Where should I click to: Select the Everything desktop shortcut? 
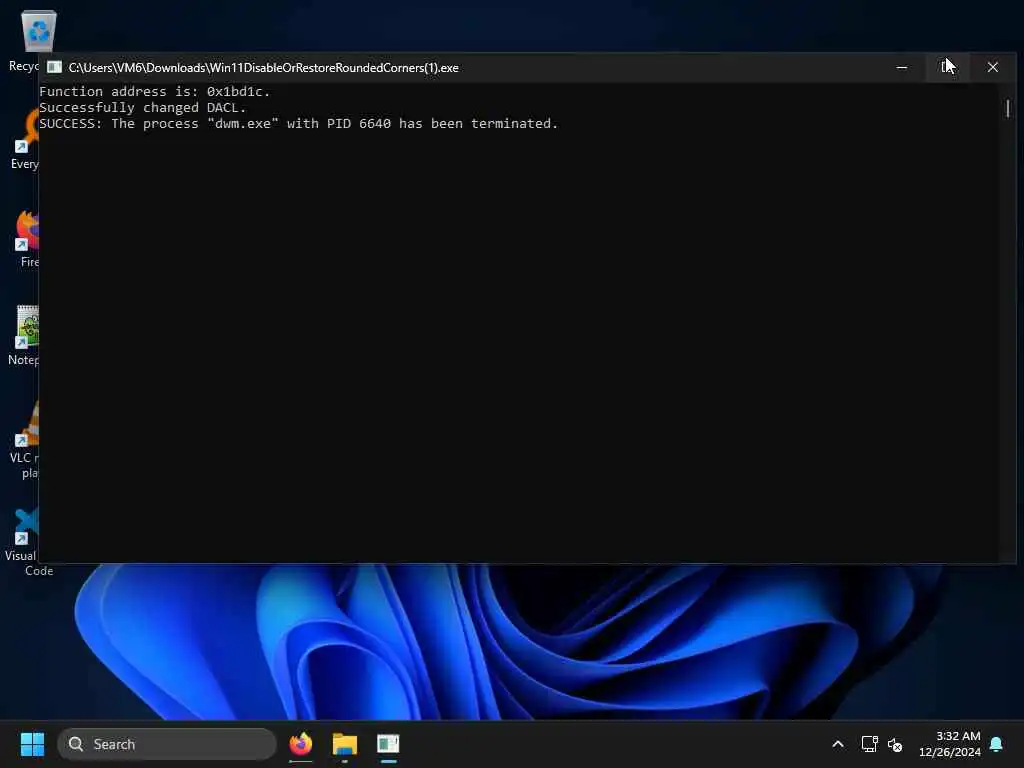[24, 140]
